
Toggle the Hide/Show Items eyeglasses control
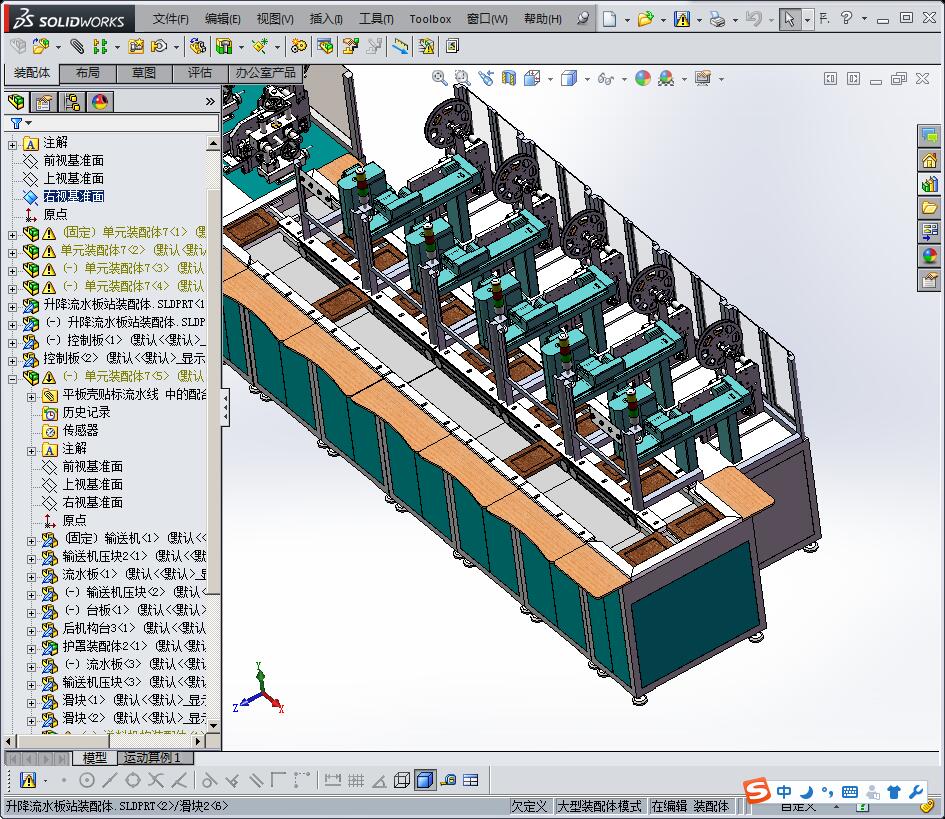pos(605,78)
